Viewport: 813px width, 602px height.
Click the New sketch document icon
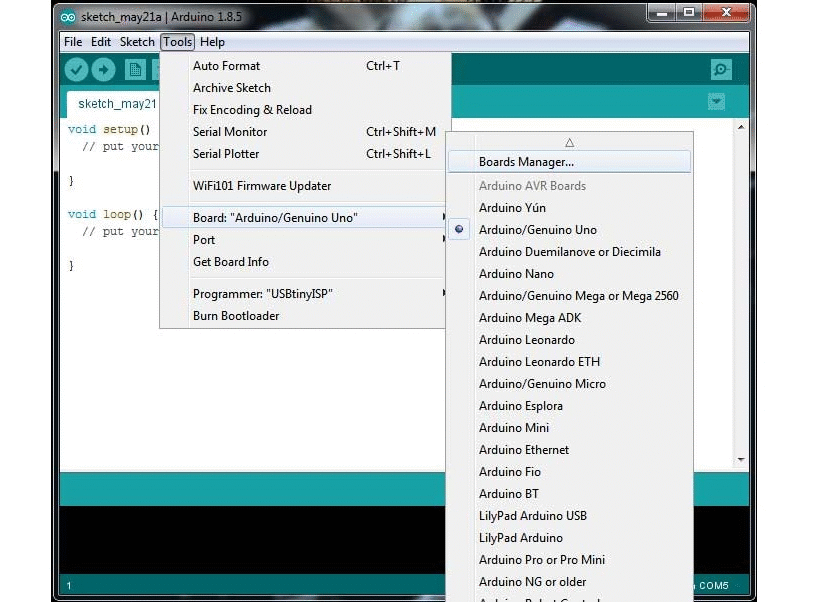[x=135, y=69]
